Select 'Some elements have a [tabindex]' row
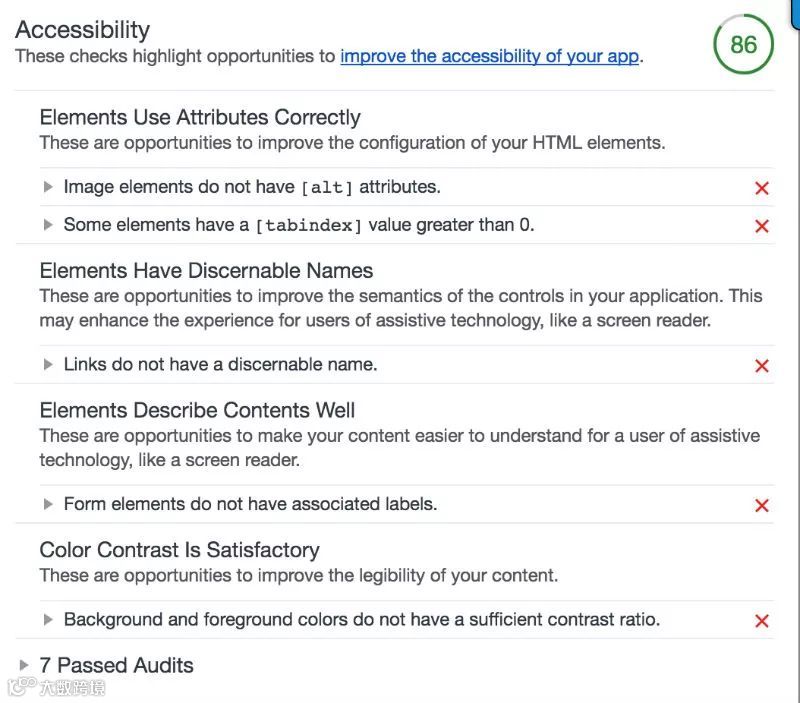Viewport: 800px width, 703px height. (299, 225)
